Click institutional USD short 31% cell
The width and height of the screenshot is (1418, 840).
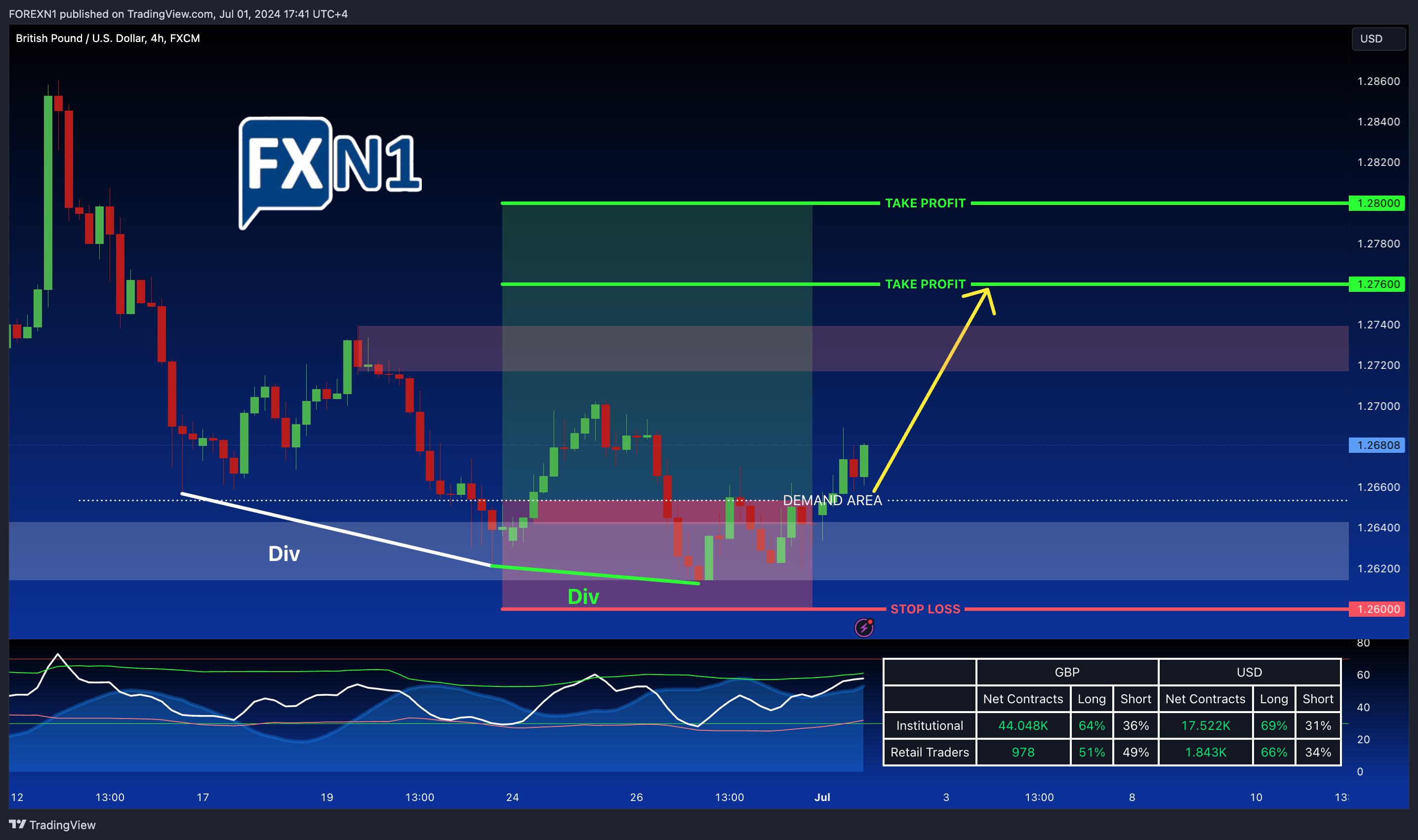pos(1318,725)
